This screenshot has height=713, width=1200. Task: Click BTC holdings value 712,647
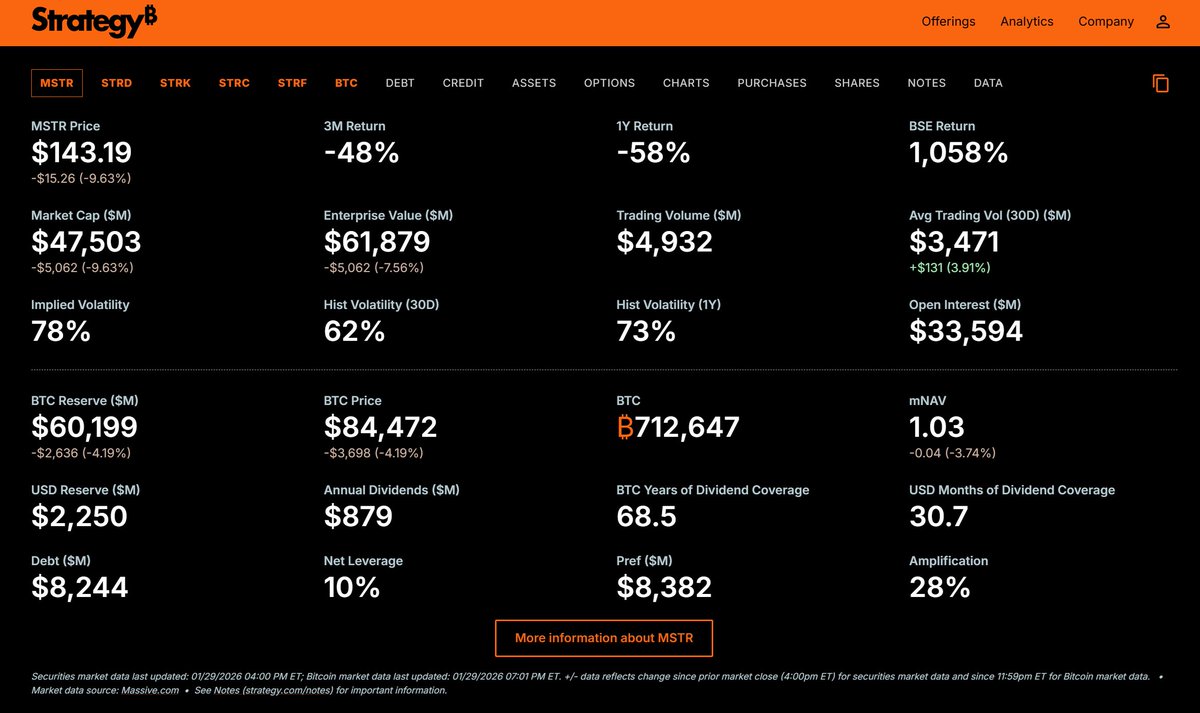tap(678, 427)
